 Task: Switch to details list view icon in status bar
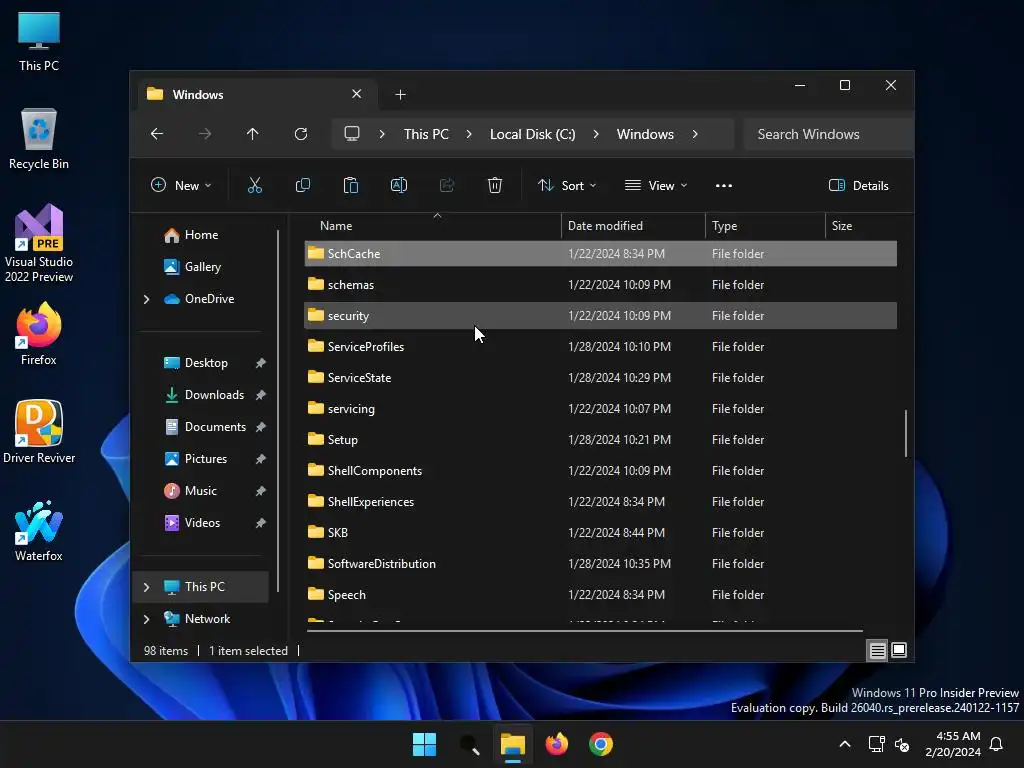click(878, 650)
